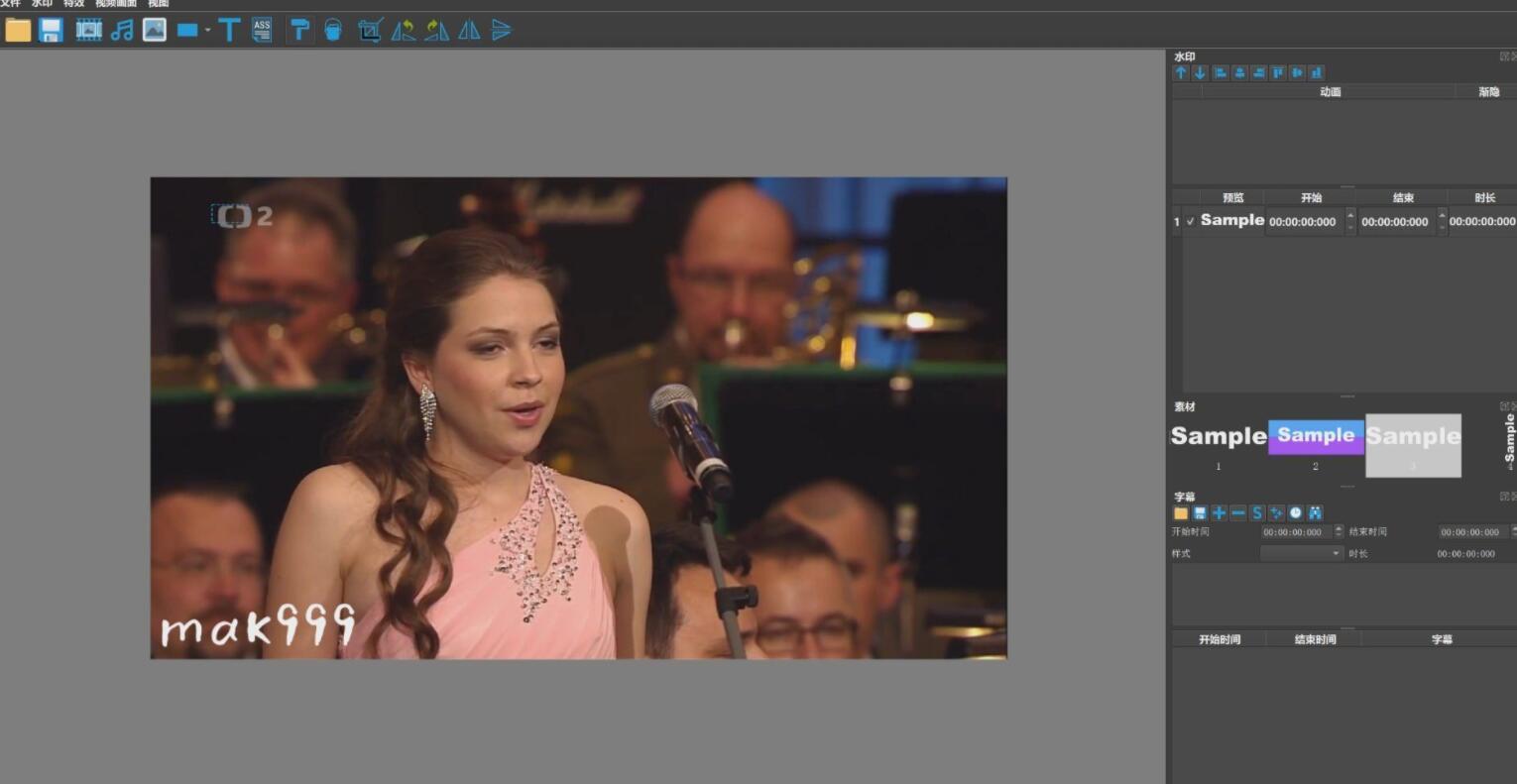Select the gray Sample material thumbnail 3
The height and width of the screenshot is (784, 1517).
click(1413, 444)
